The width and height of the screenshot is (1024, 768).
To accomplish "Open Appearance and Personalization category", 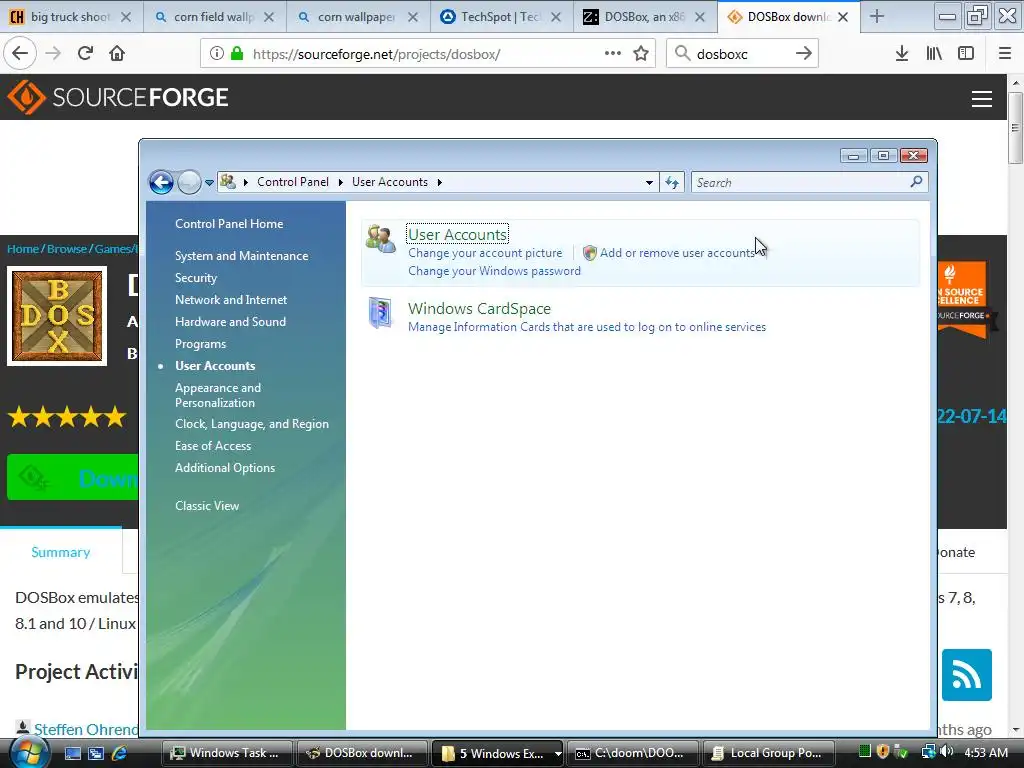I will point(218,395).
